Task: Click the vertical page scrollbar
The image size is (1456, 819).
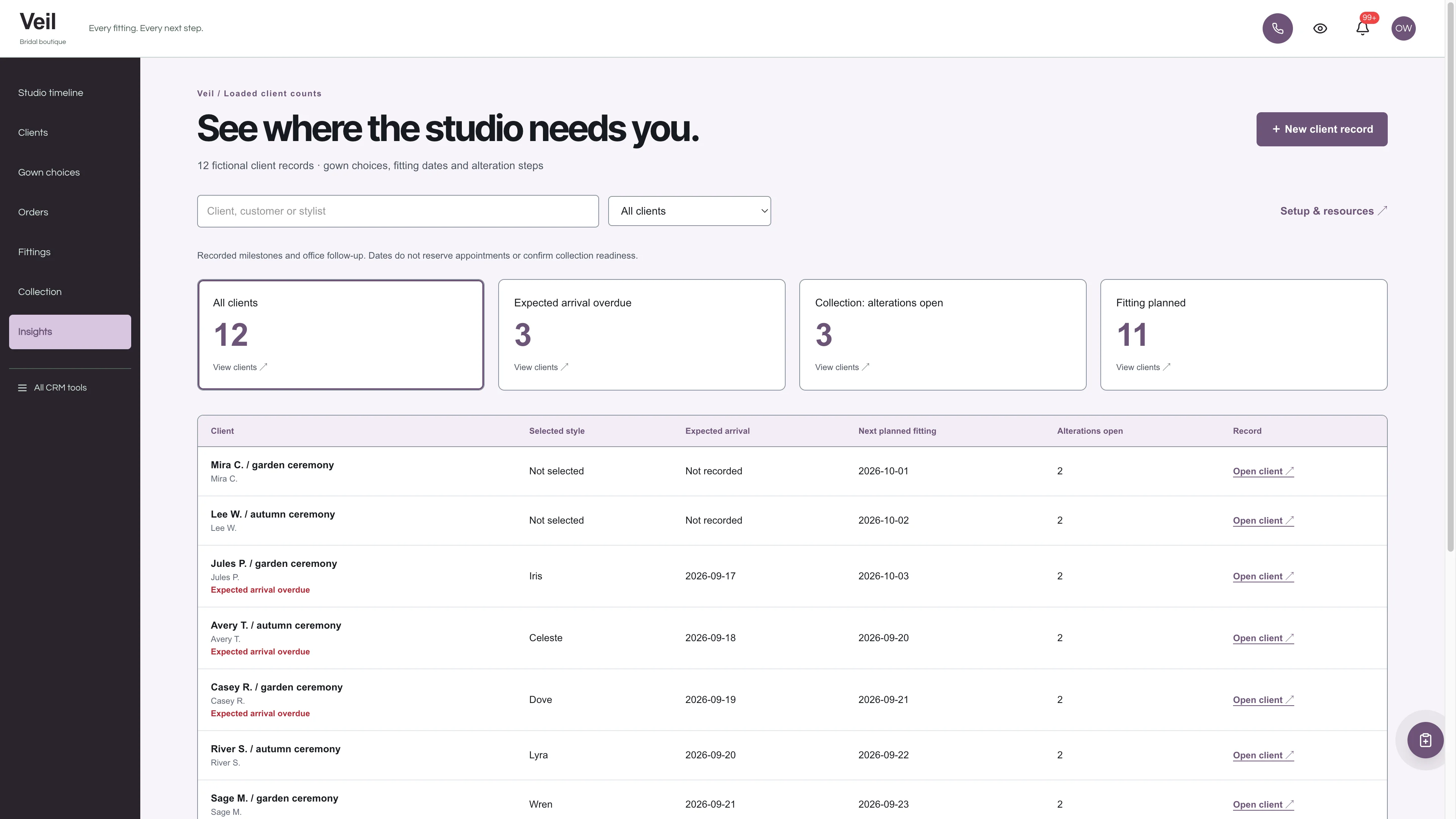Action: click(1450, 277)
